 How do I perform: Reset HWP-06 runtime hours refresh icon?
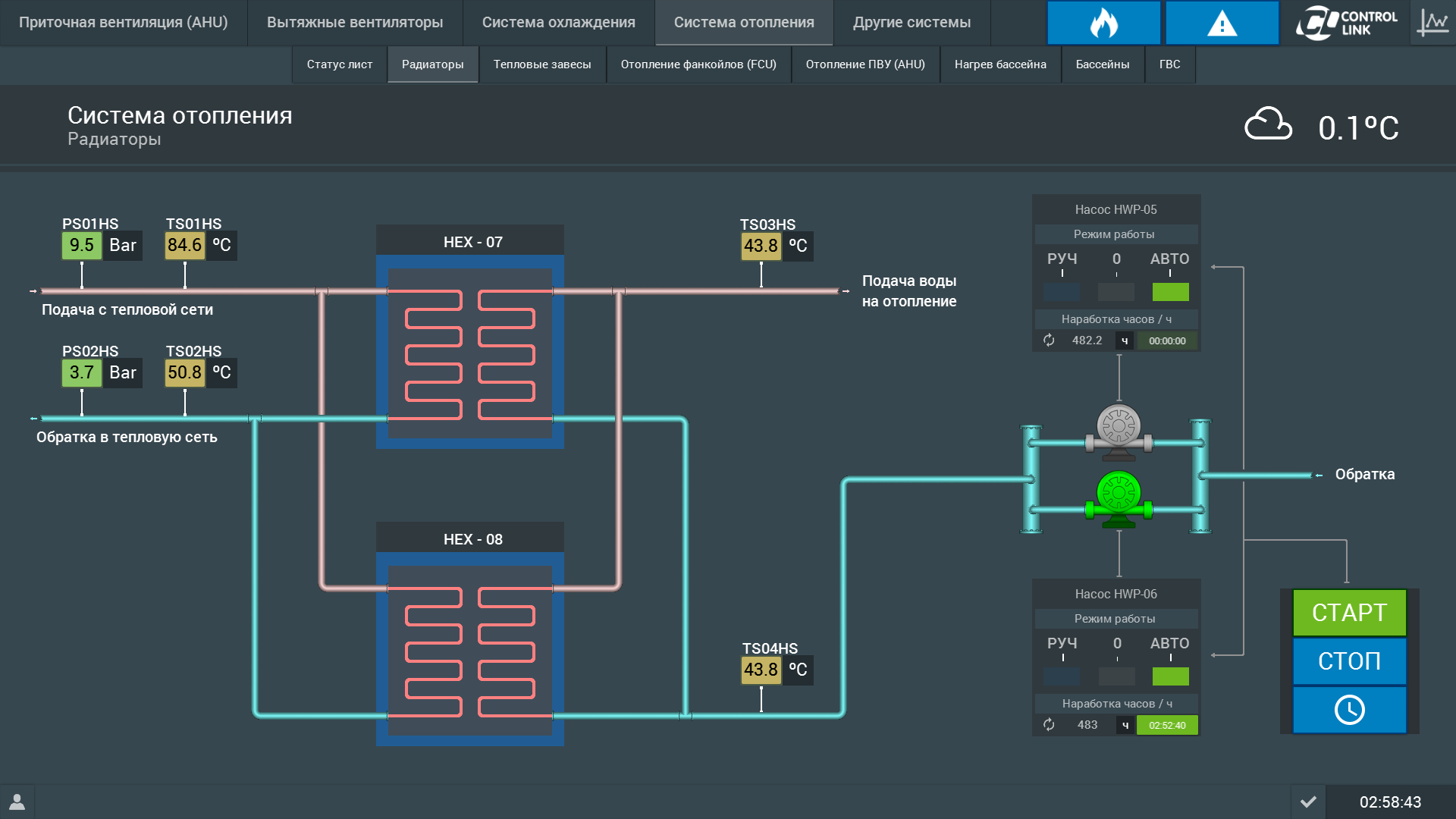point(1049,725)
